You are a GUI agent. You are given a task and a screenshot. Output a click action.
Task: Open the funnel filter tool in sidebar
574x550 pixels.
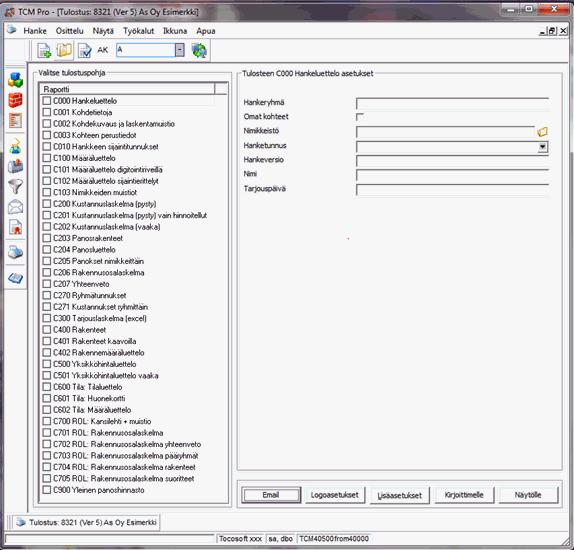coord(15,186)
